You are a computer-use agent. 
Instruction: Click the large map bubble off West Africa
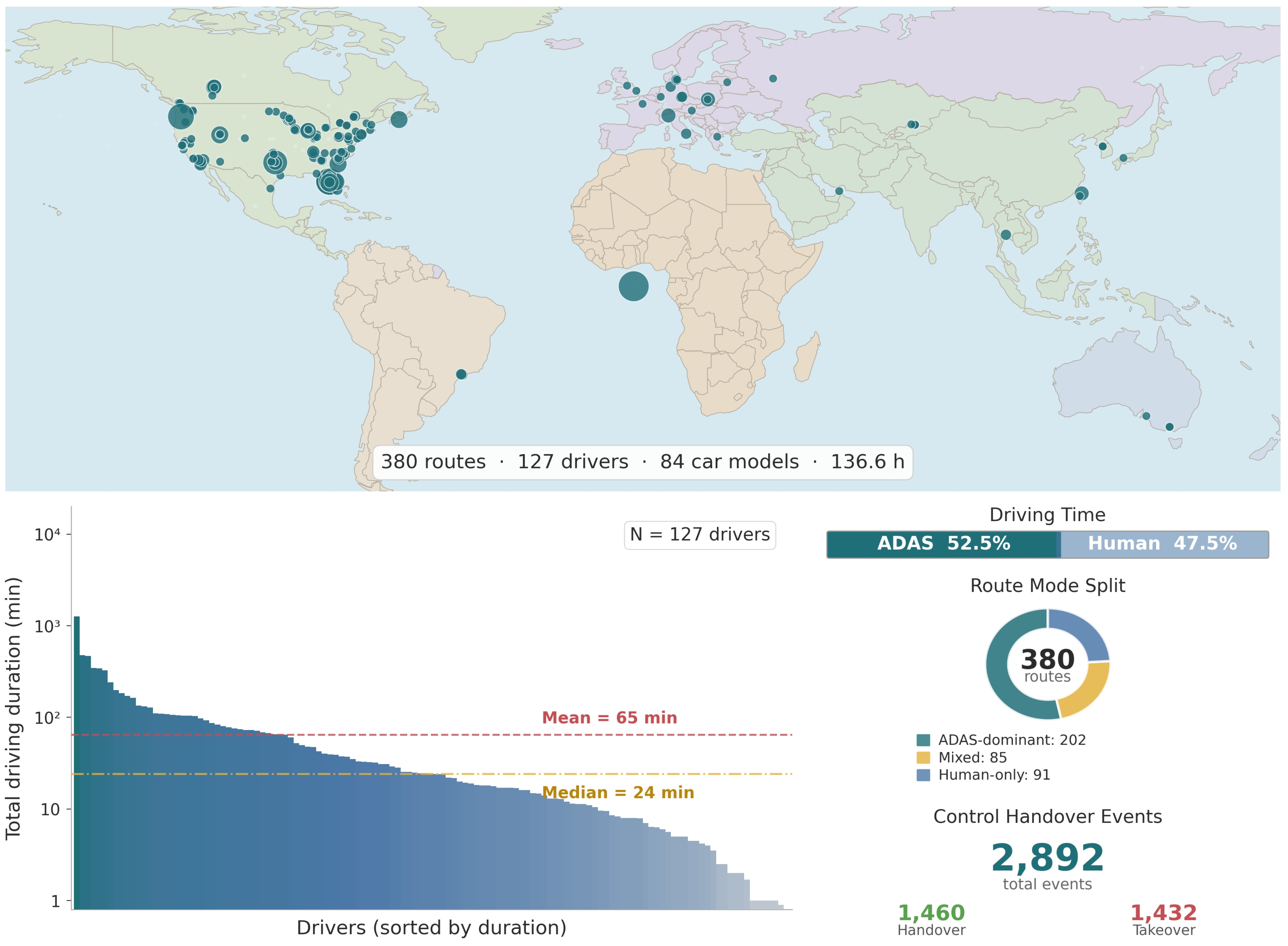pyautogui.click(x=633, y=286)
